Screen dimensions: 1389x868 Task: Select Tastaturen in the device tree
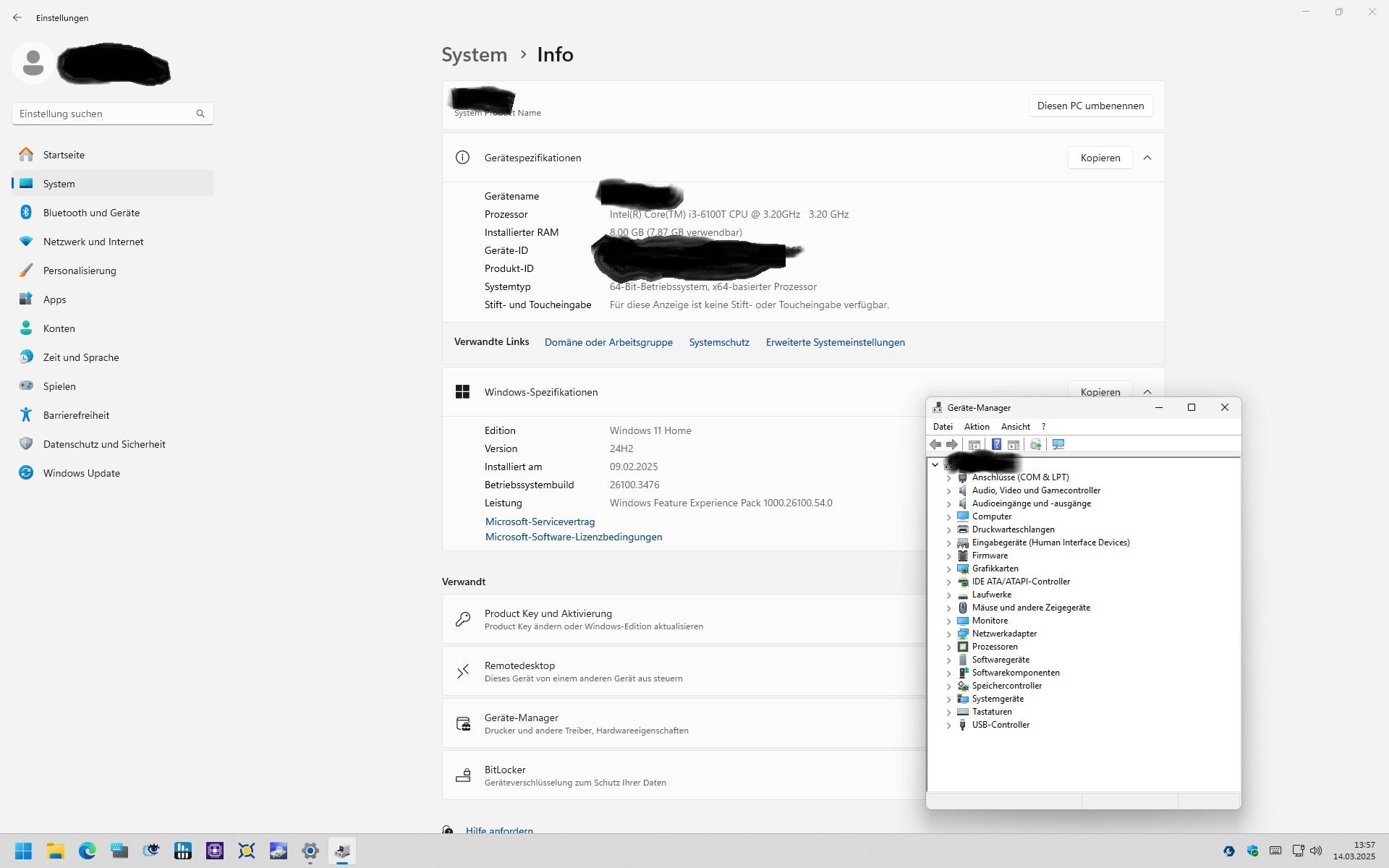[x=992, y=712]
